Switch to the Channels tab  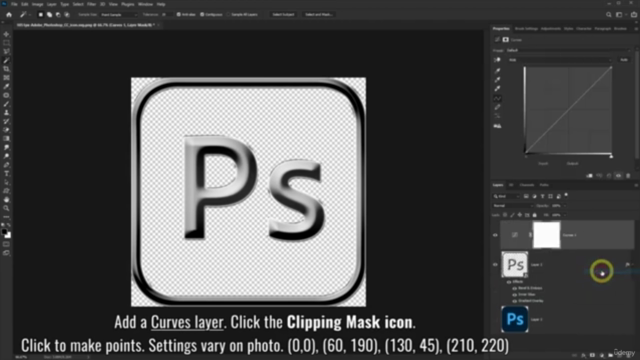pos(527,185)
